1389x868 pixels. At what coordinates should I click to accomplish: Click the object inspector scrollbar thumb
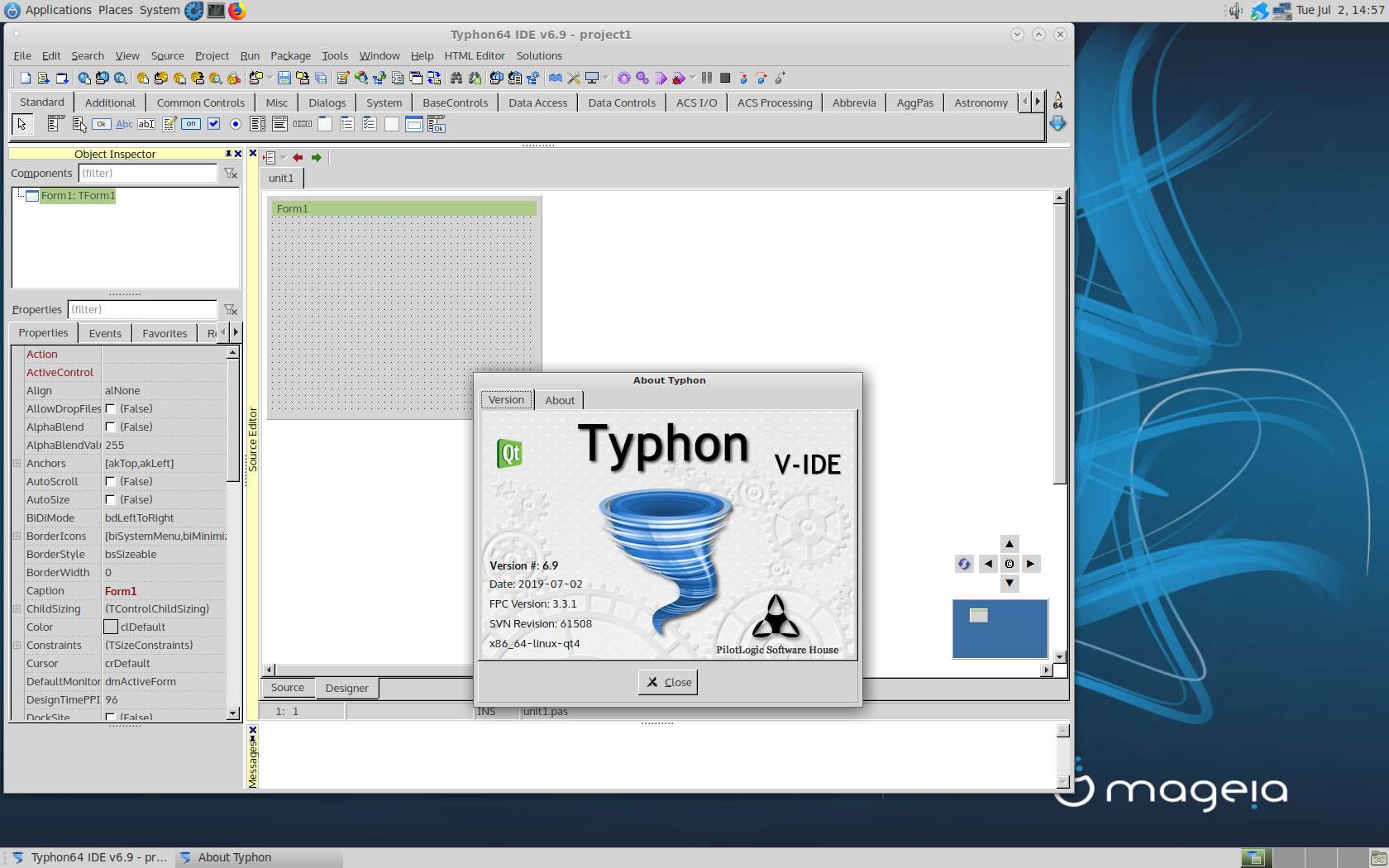[x=233, y=419]
